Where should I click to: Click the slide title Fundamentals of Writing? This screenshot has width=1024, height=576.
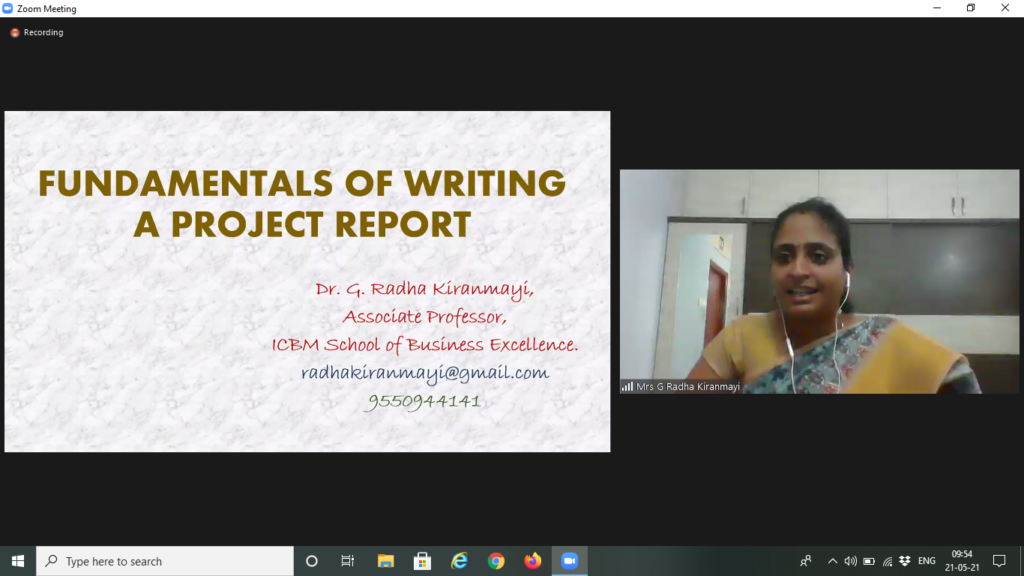coord(302,204)
